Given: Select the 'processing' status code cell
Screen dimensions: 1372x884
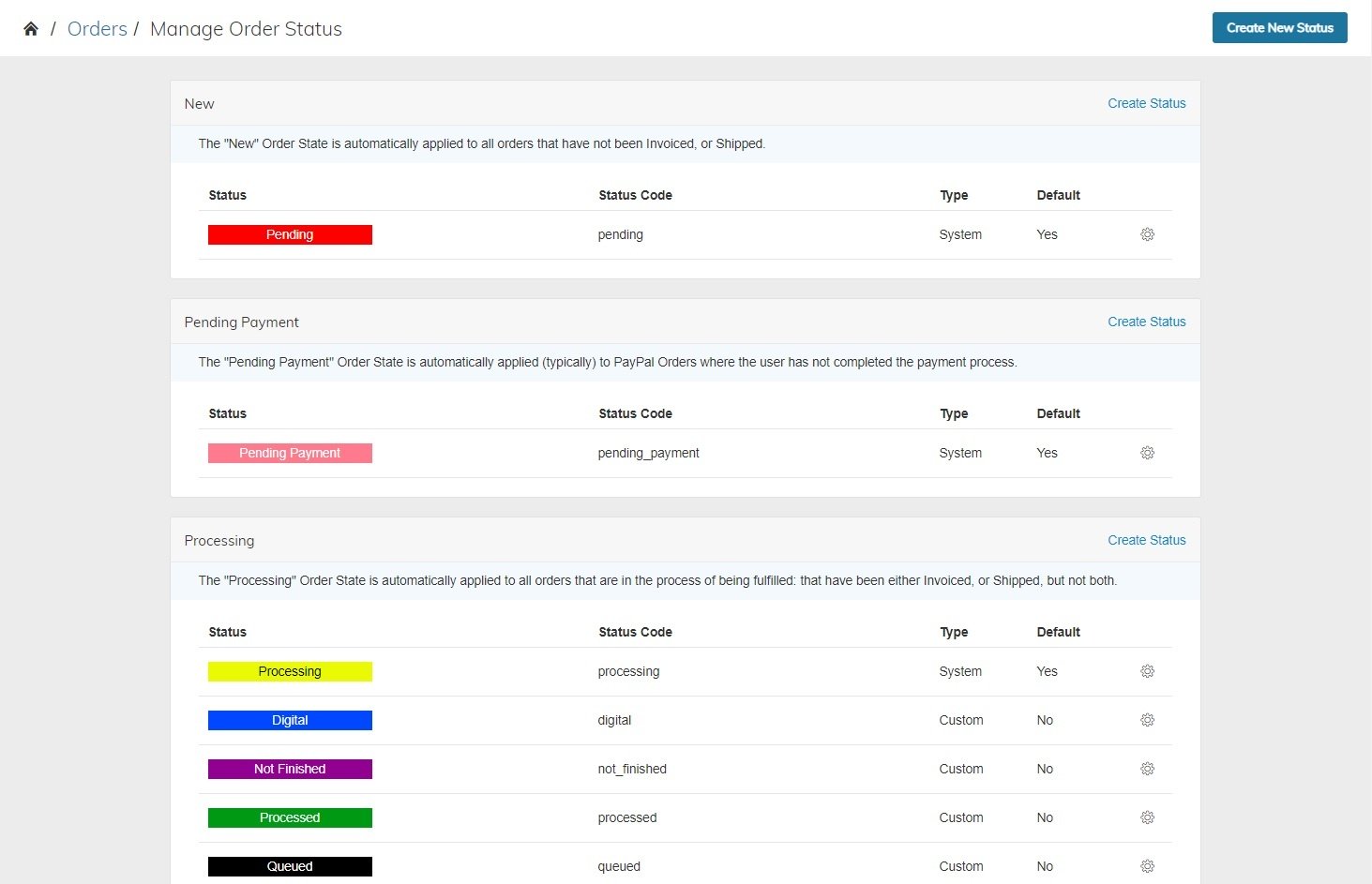Looking at the screenshot, I should point(628,671).
